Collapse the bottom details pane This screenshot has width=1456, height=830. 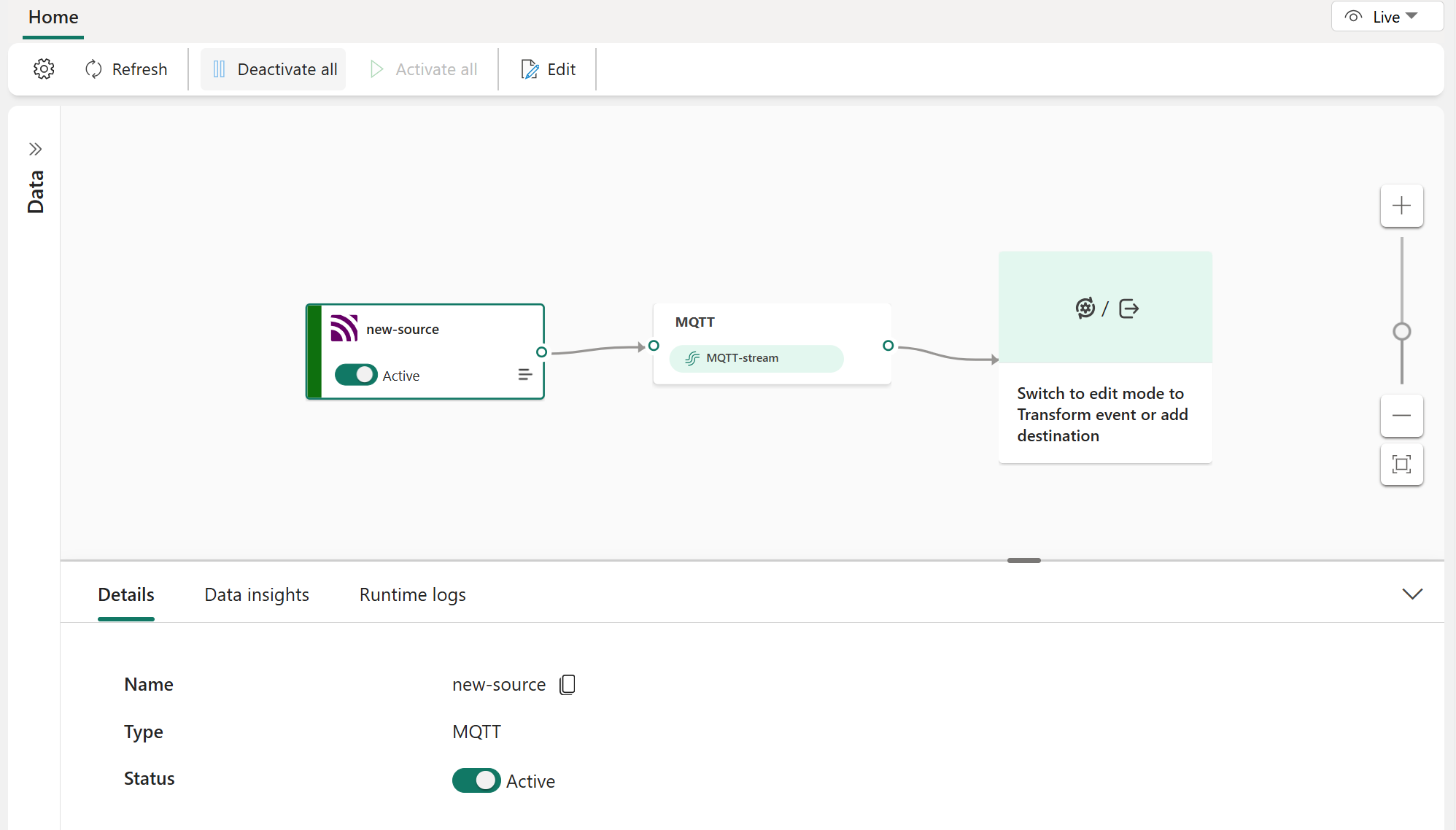(1412, 594)
